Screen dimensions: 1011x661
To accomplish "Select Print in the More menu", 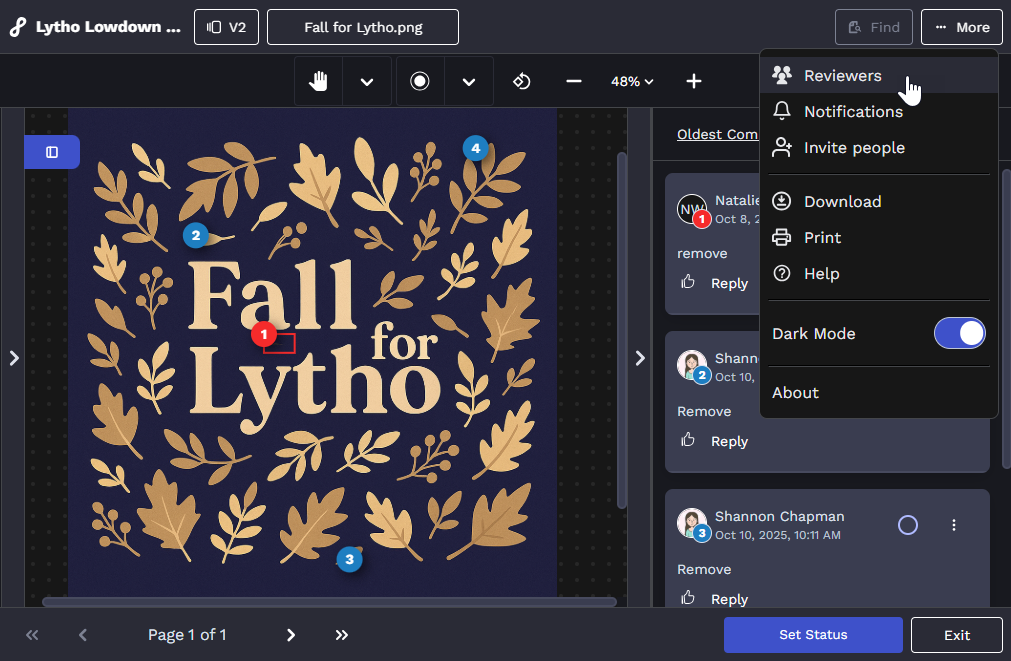I will pos(879,237).
